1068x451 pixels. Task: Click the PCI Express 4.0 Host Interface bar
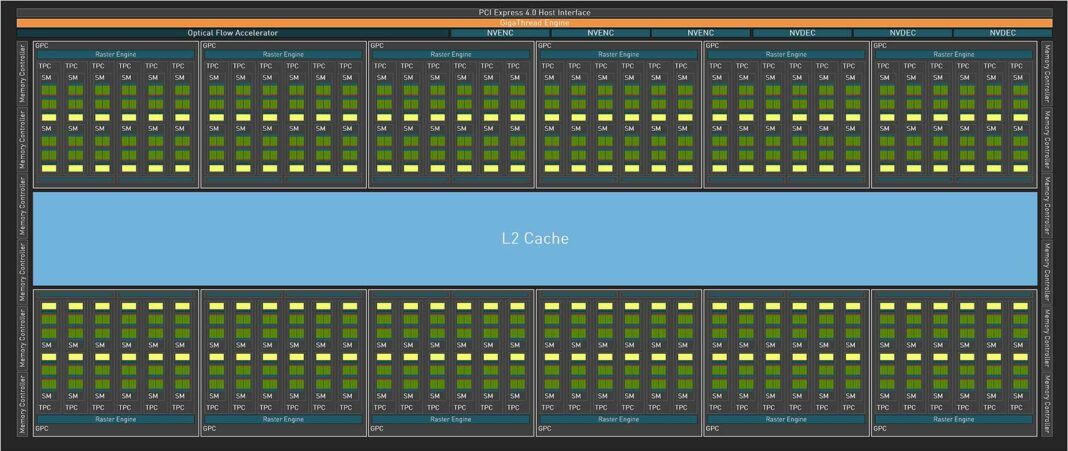(534, 13)
